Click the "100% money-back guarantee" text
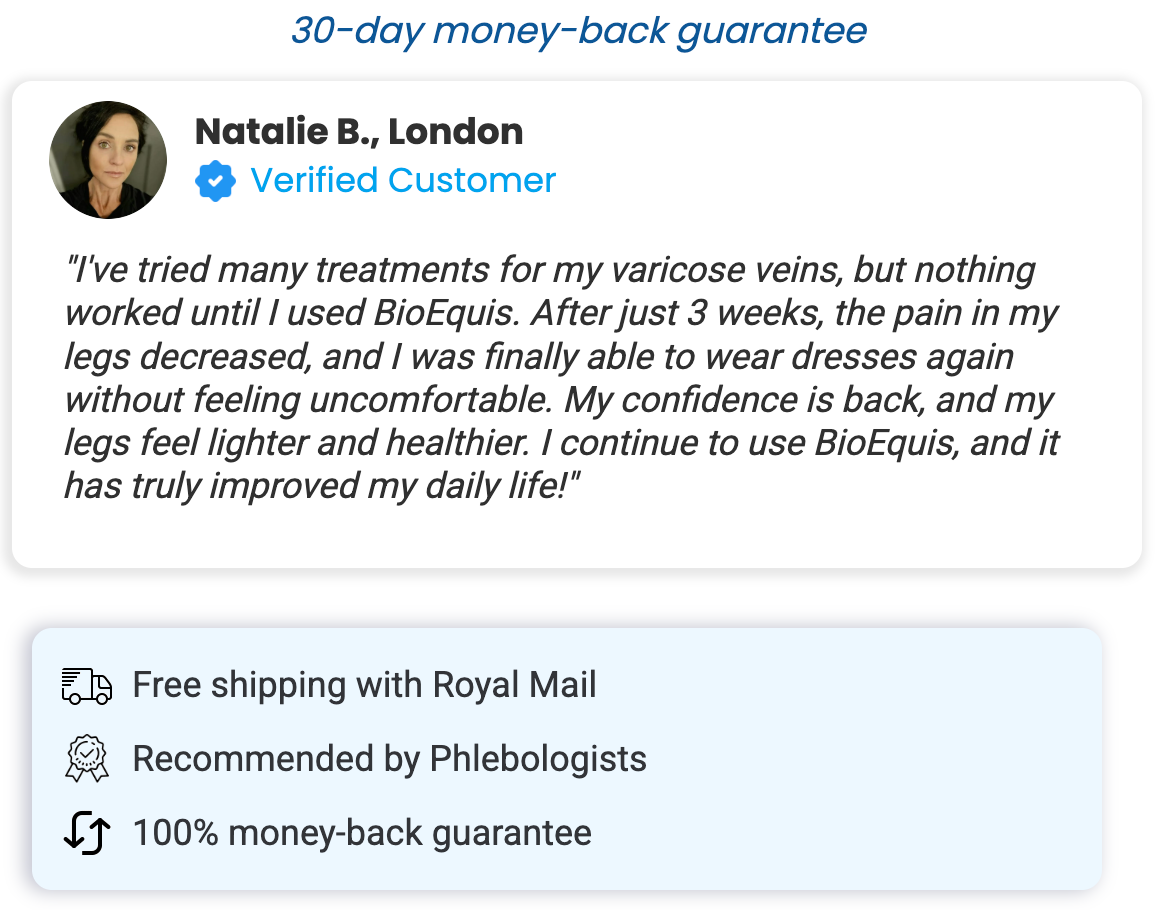 362,833
